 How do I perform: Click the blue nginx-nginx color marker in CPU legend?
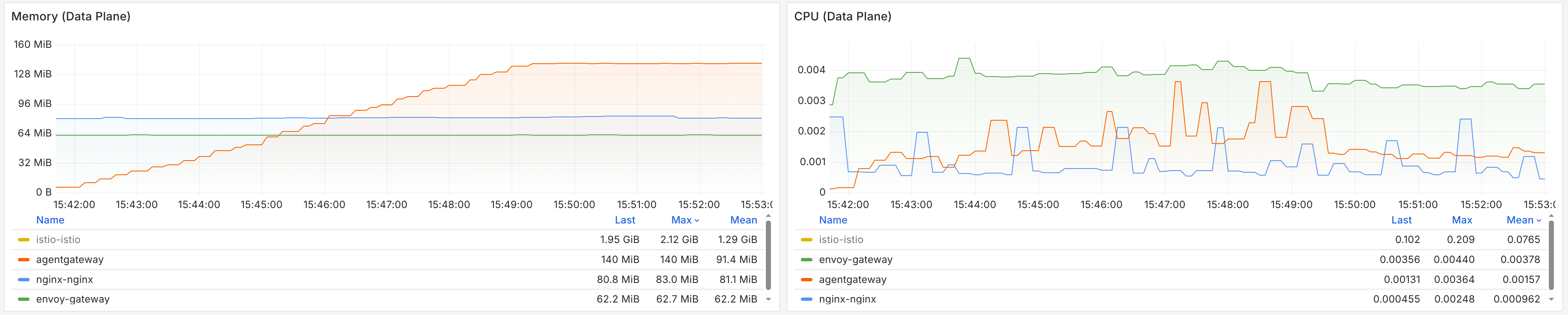click(x=807, y=298)
